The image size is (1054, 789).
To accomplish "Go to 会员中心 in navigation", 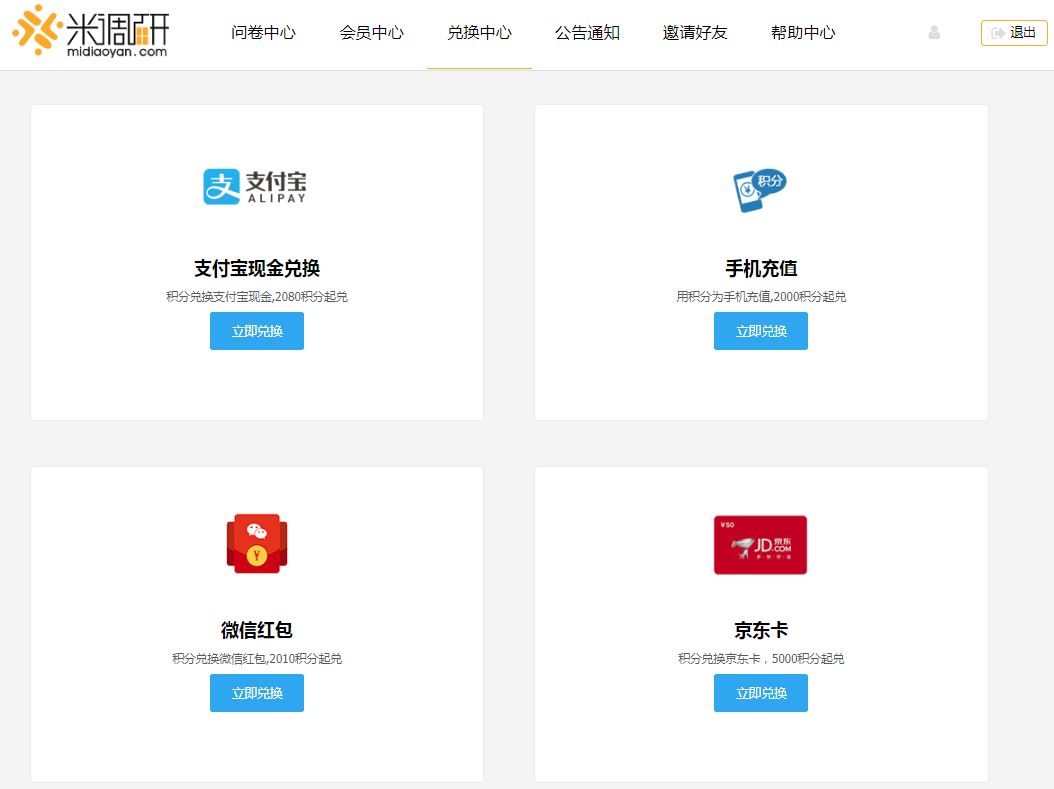I will point(372,32).
